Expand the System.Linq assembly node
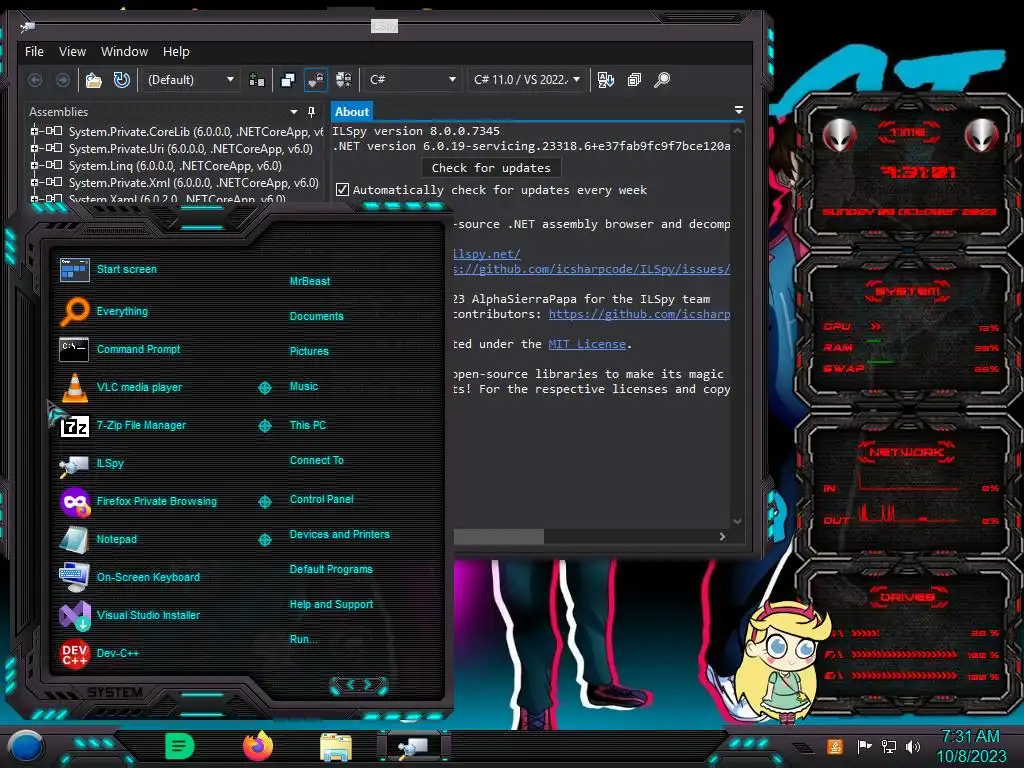The width and height of the screenshot is (1024, 768). tap(34, 165)
